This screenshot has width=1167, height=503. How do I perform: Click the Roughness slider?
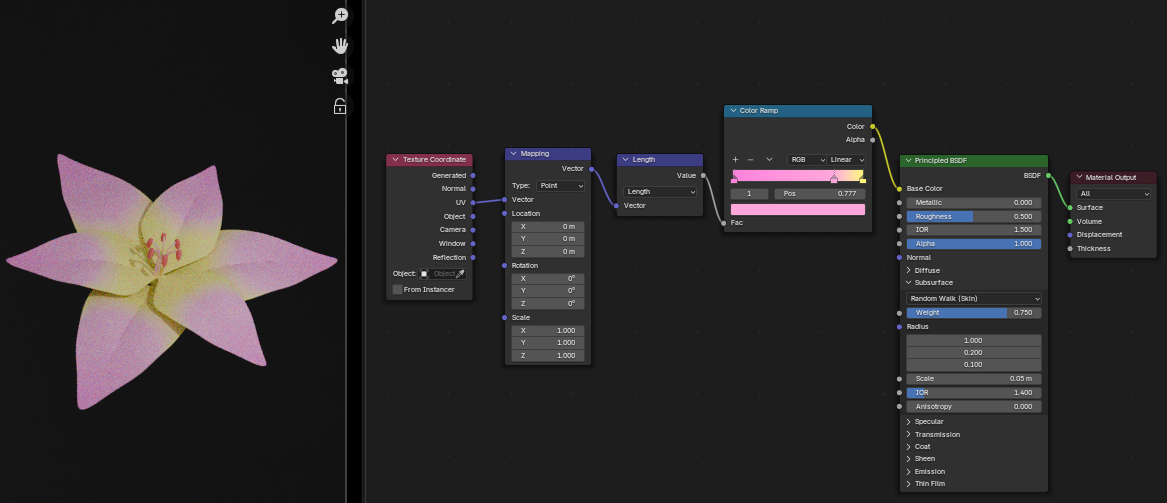(x=973, y=217)
